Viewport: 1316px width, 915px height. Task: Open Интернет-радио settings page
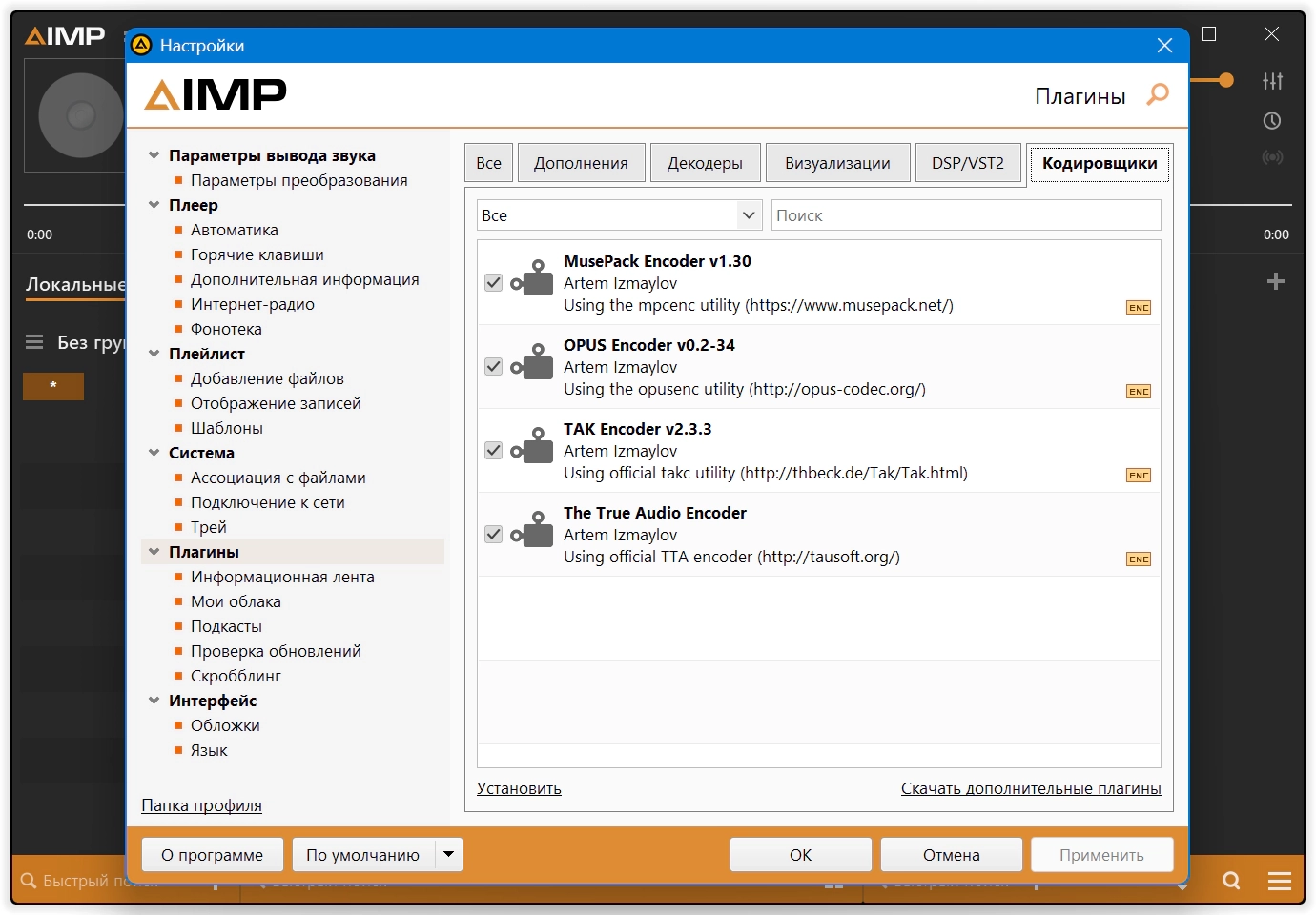pyautogui.click(x=253, y=304)
